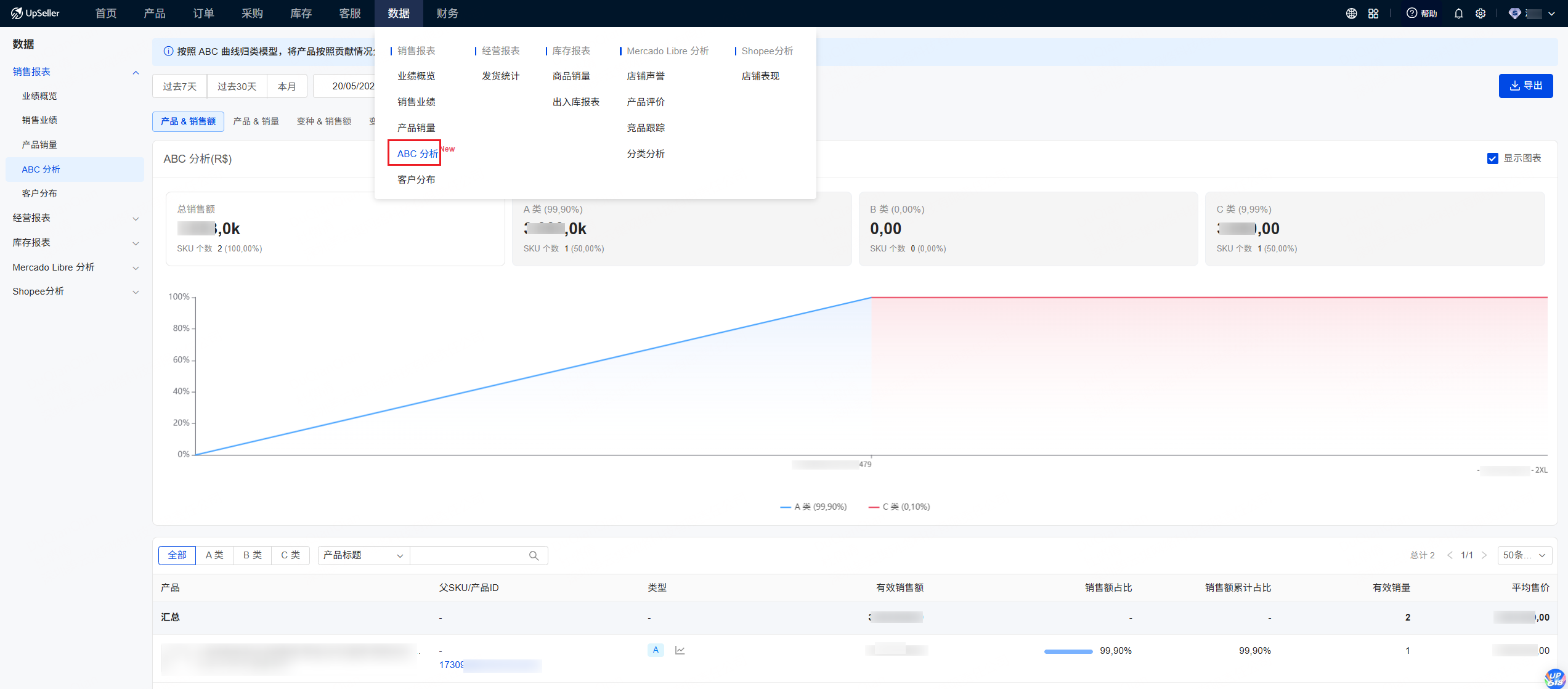Filter the table by C 类
The image size is (1568, 689).
[x=291, y=555]
